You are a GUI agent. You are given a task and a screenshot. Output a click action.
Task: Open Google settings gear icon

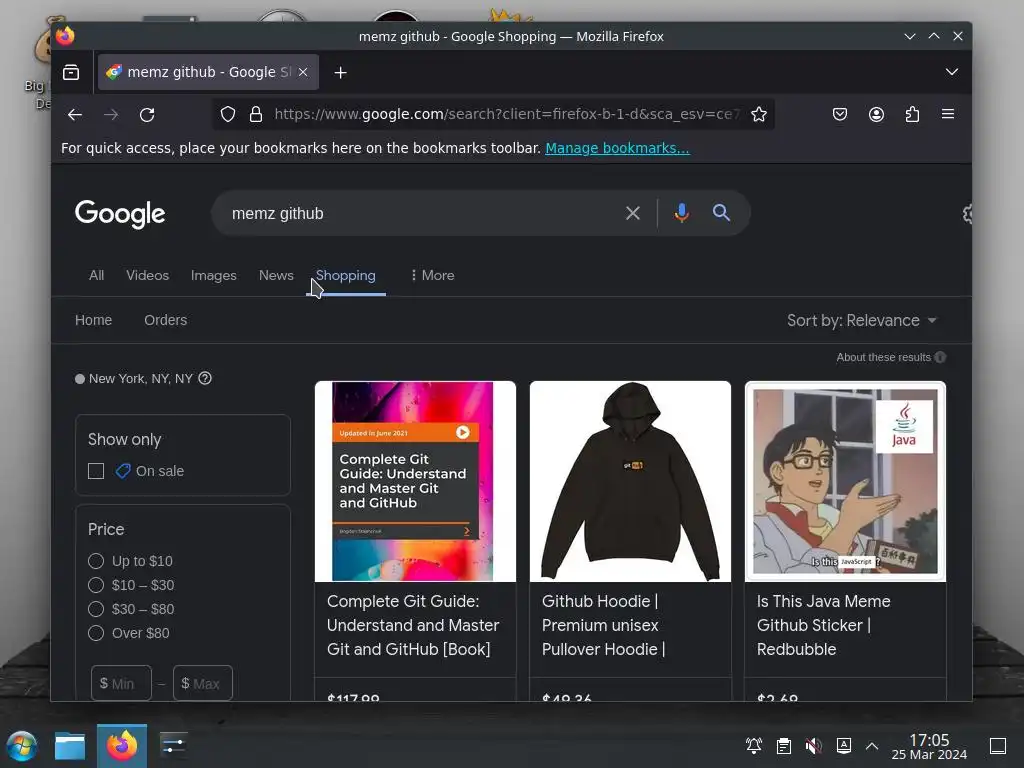(x=967, y=214)
